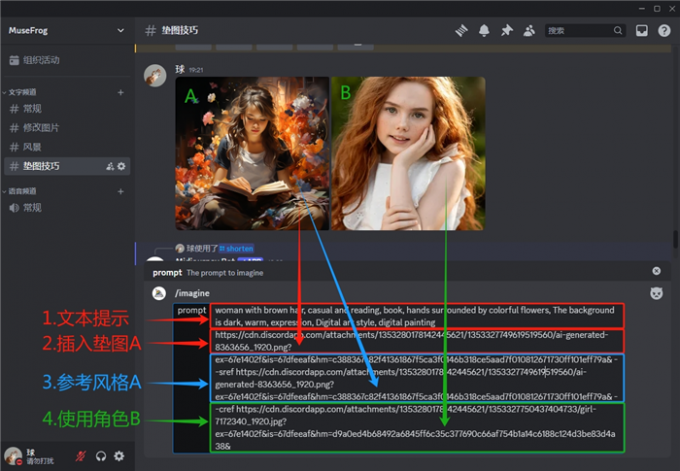Open the 修改图片 channel

tap(67, 128)
